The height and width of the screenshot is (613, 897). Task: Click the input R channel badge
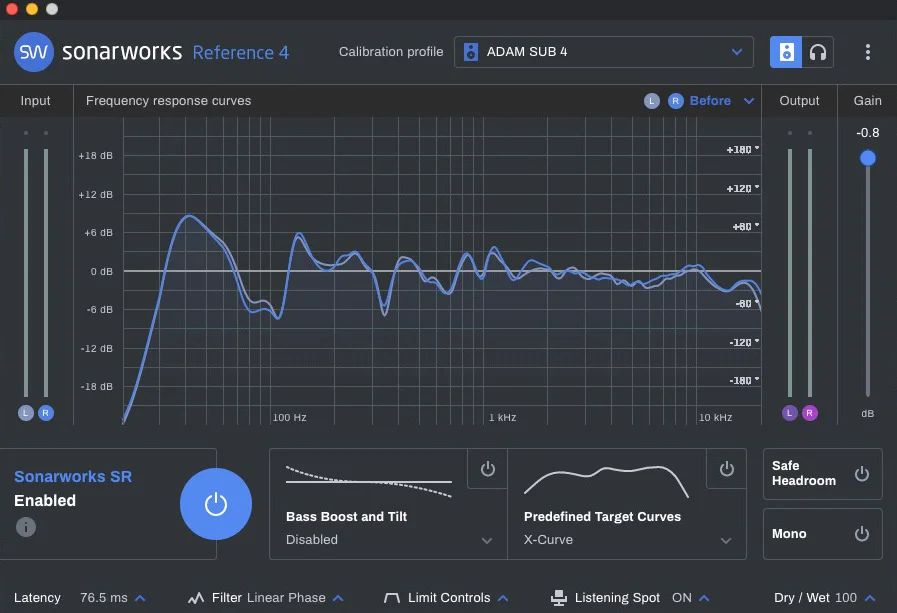point(46,412)
